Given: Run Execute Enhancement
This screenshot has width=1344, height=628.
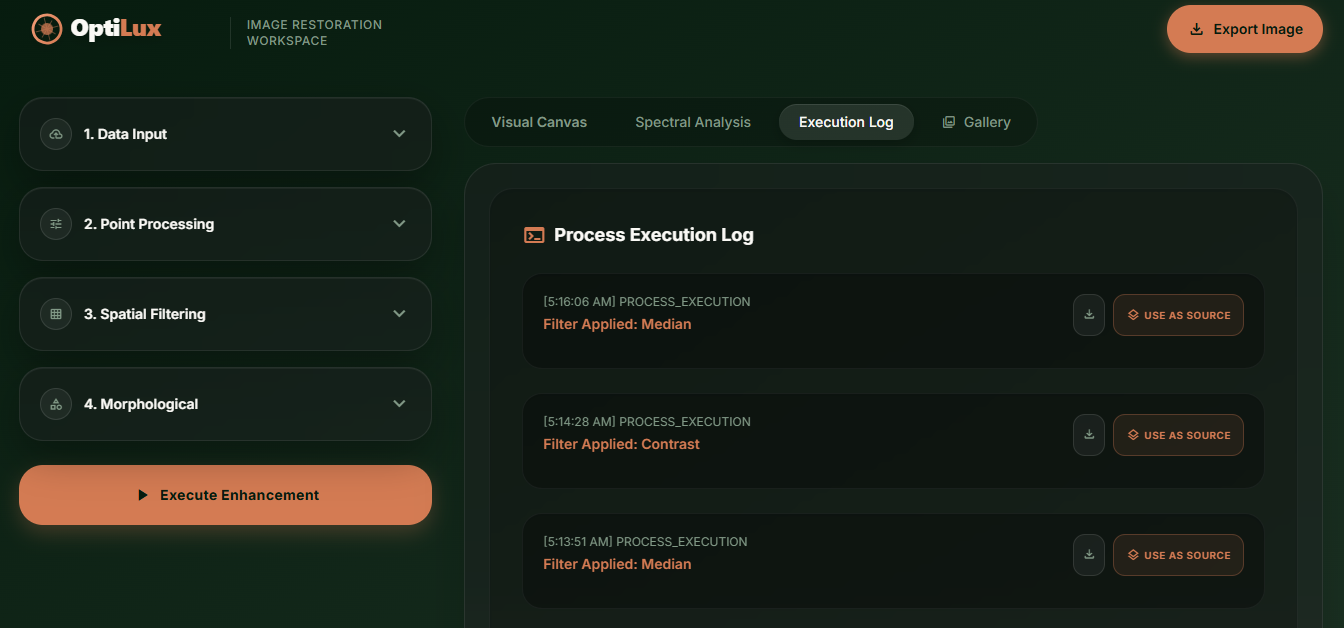Looking at the screenshot, I should tap(225, 495).
